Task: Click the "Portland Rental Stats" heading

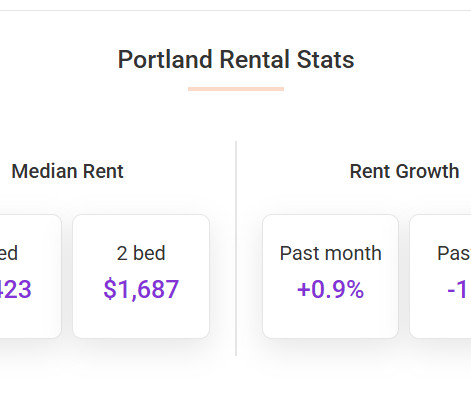Action: 236,60
